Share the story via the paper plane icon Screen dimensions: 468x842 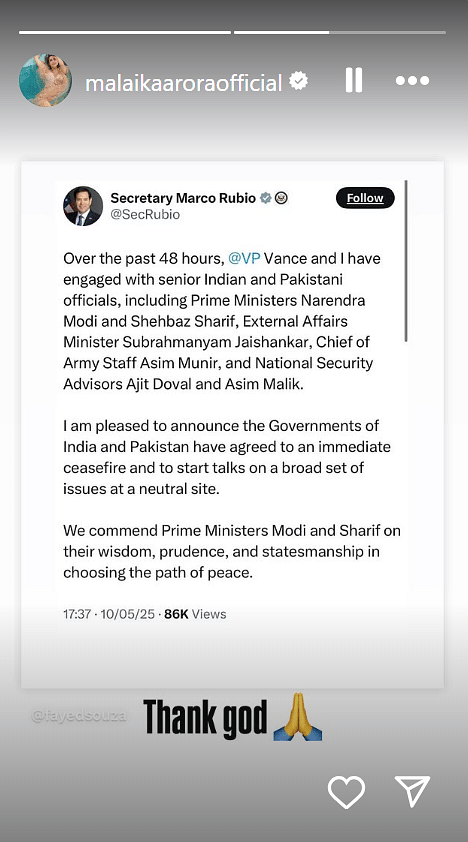pyautogui.click(x=413, y=792)
